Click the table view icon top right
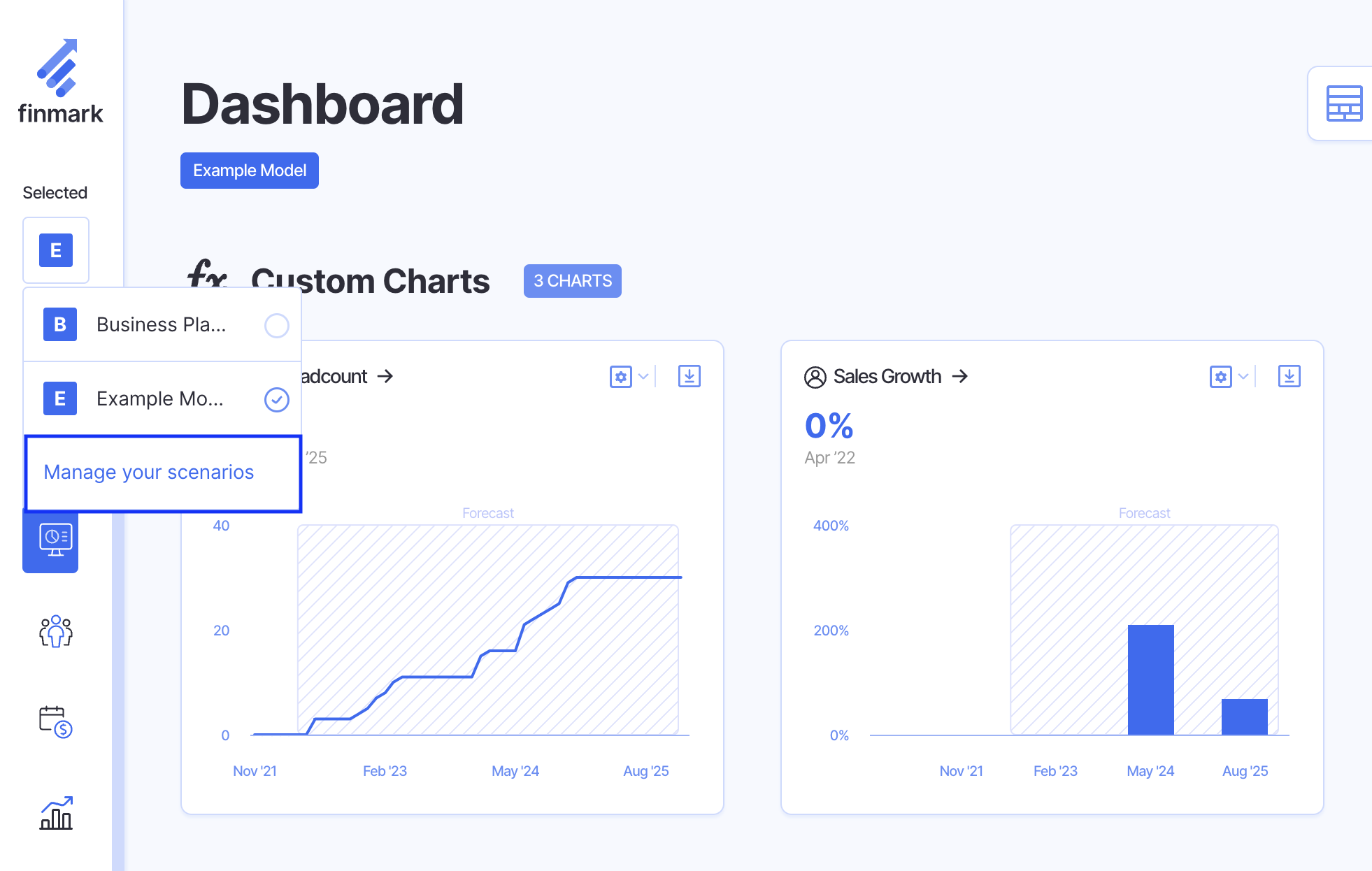1372x871 pixels. [x=1344, y=103]
